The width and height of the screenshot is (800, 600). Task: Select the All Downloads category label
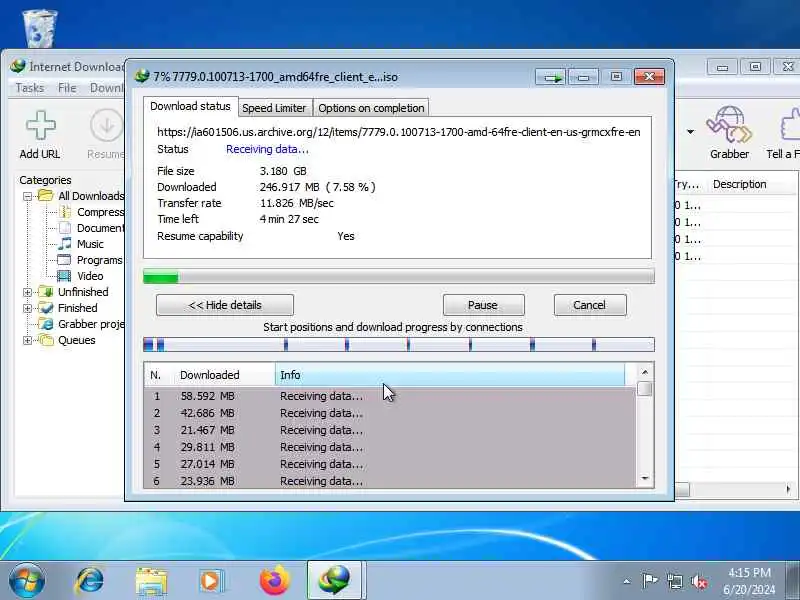pyautogui.click(x=91, y=196)
